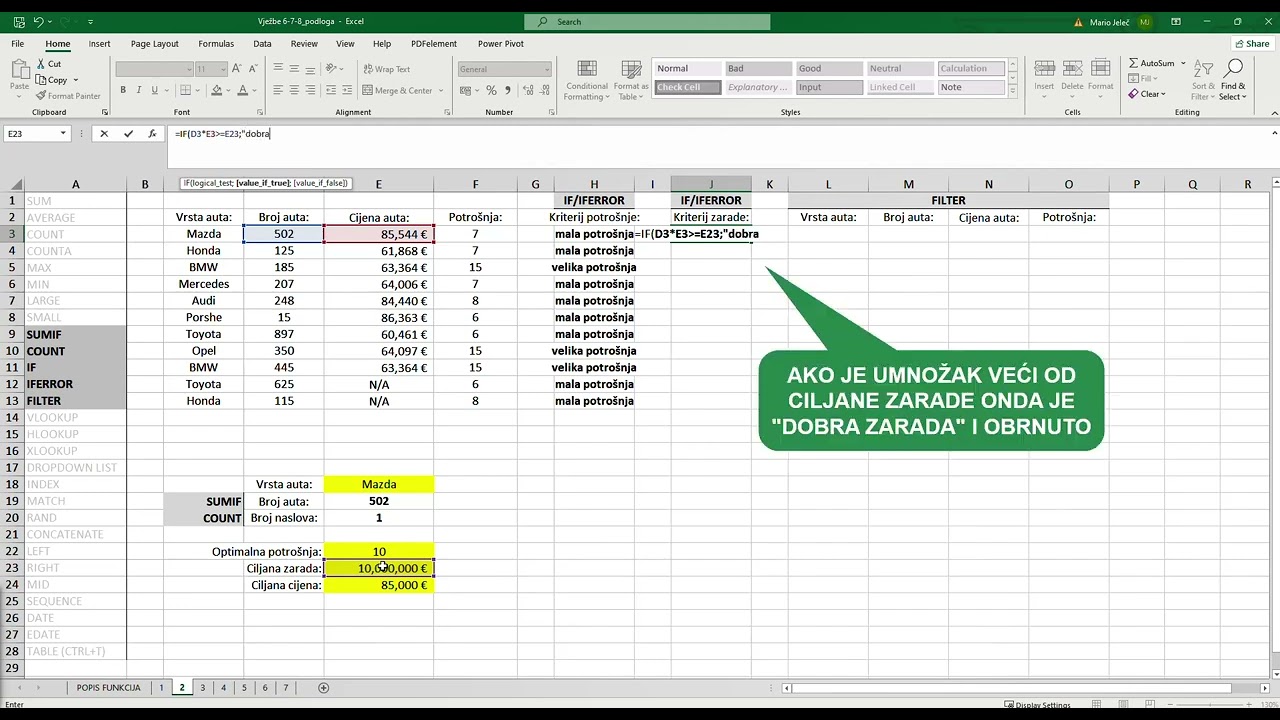Click the Cut scissors command
The width and height of the screenshot is (1280, 720).
pyautogui.click(x=49, y=64)
